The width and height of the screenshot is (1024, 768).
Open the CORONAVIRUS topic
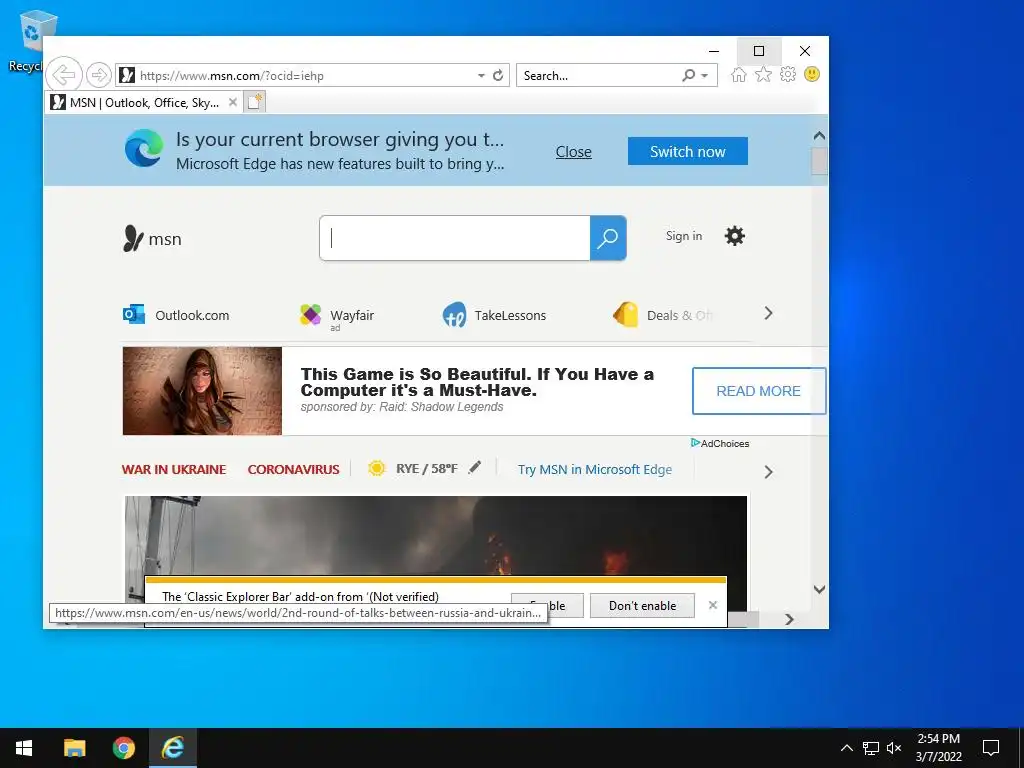293,469
